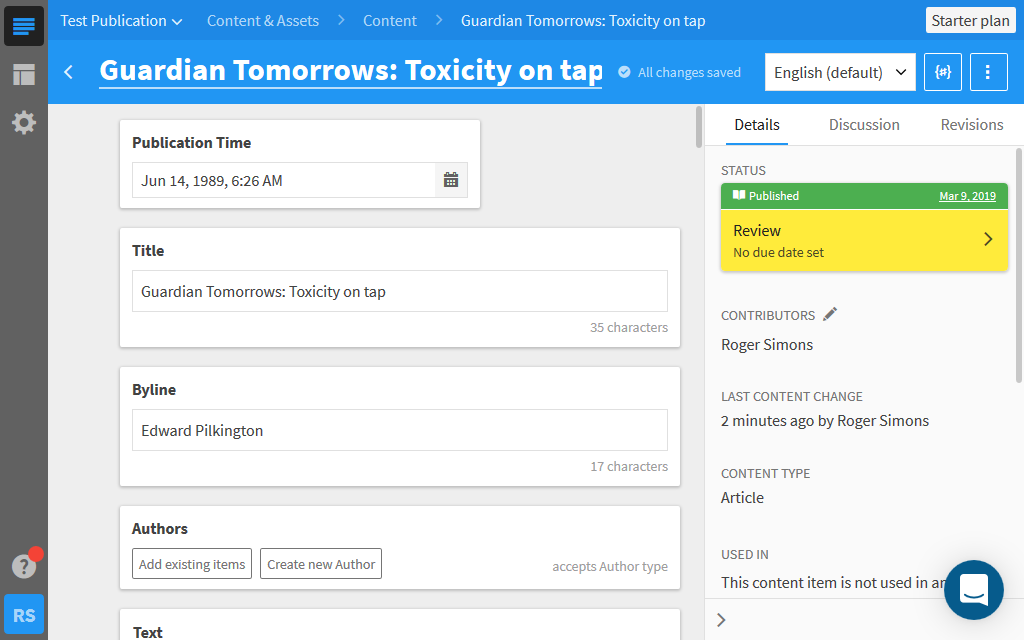This screenshot has width=1024, height=640.
Task: Open the Content & Assets sidebar icon
Action: (24, 26)
